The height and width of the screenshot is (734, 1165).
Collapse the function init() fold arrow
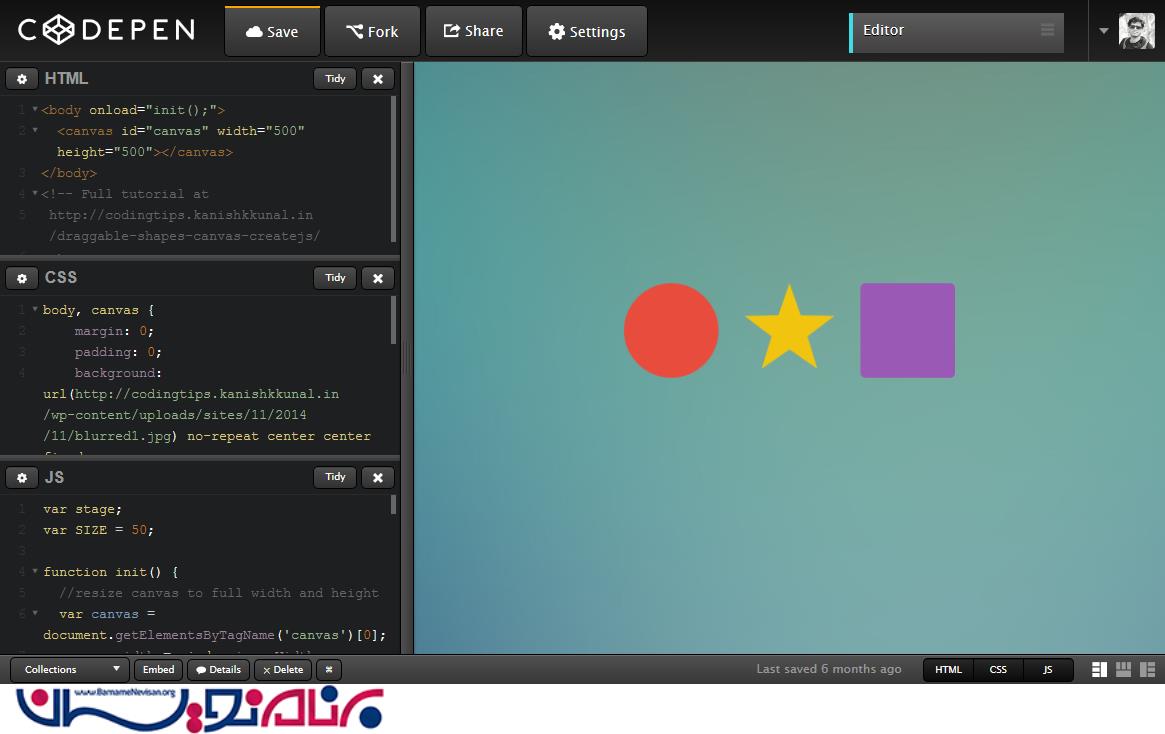[x=35, y=571]
